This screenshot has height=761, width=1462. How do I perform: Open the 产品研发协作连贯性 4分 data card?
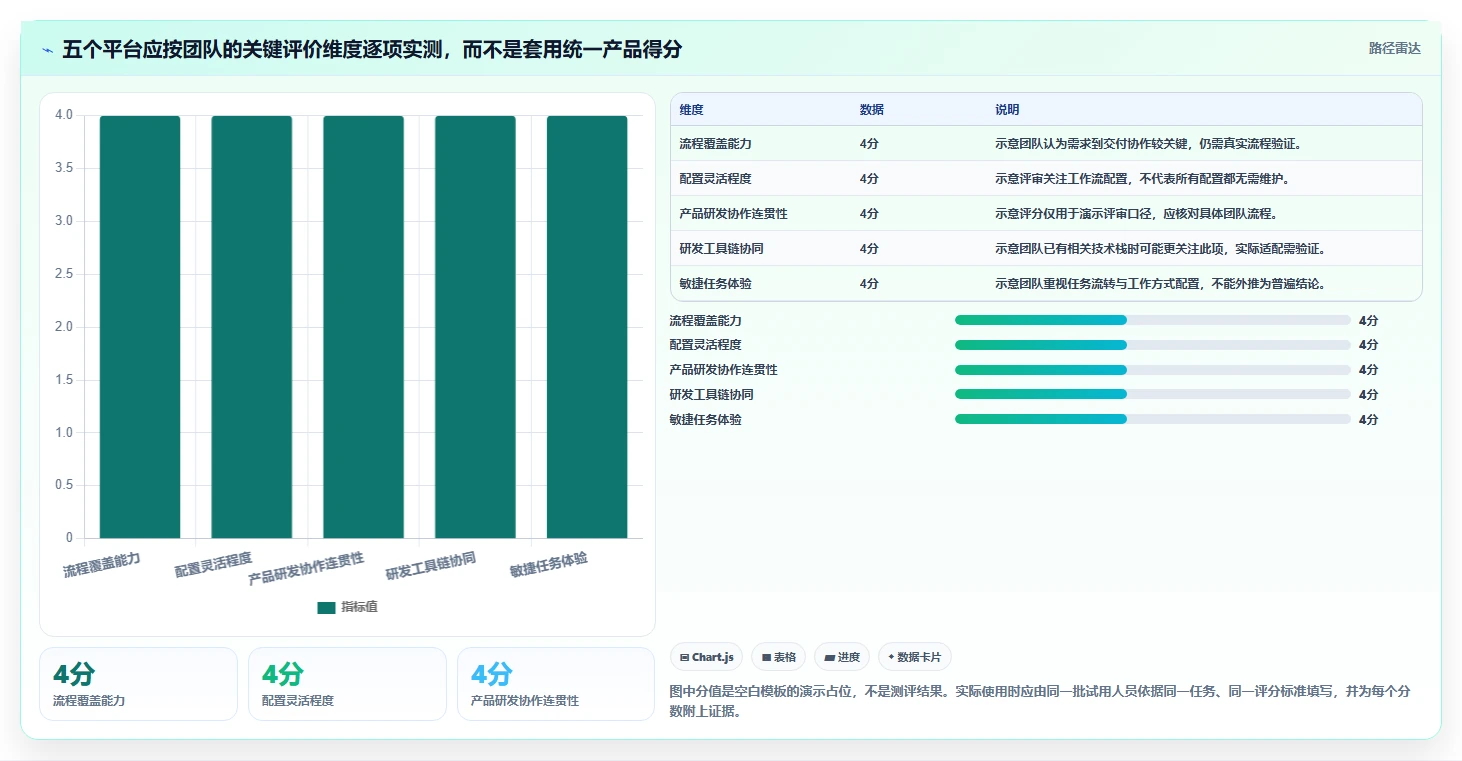(x=556, y=684)
